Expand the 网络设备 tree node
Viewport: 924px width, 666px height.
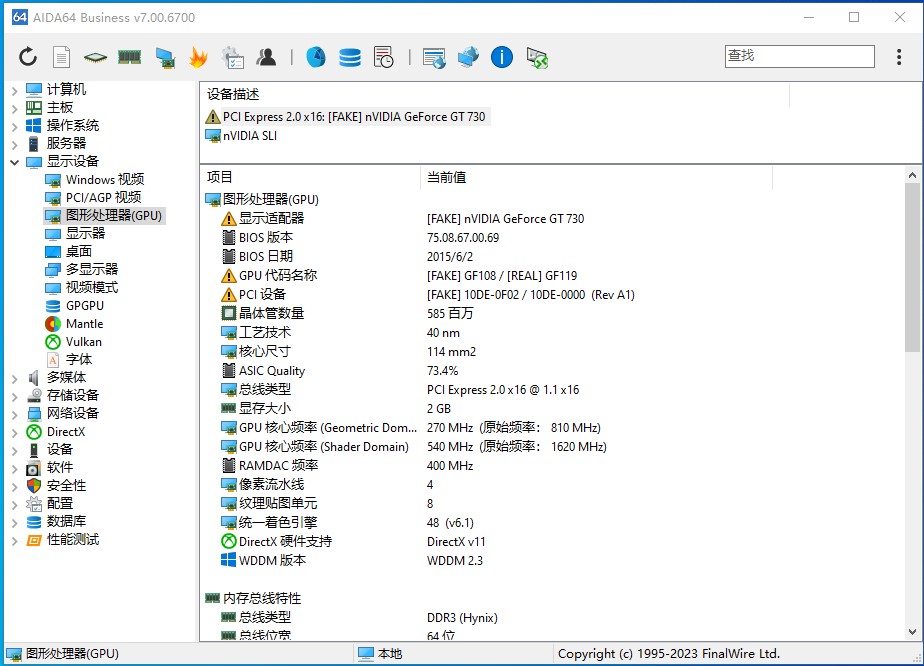click(x=15, y=414)
